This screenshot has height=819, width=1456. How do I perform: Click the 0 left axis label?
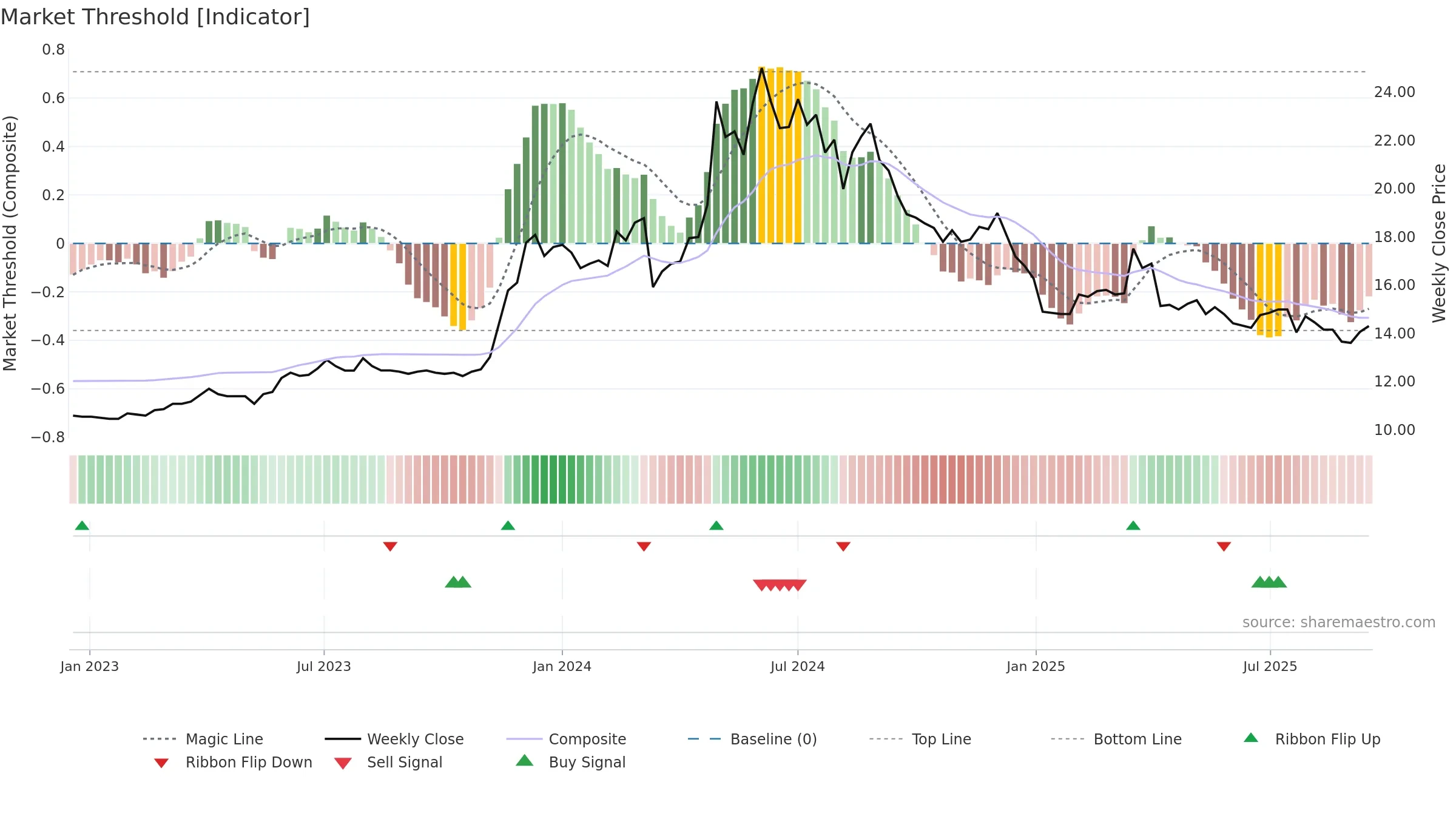point(60,244)
